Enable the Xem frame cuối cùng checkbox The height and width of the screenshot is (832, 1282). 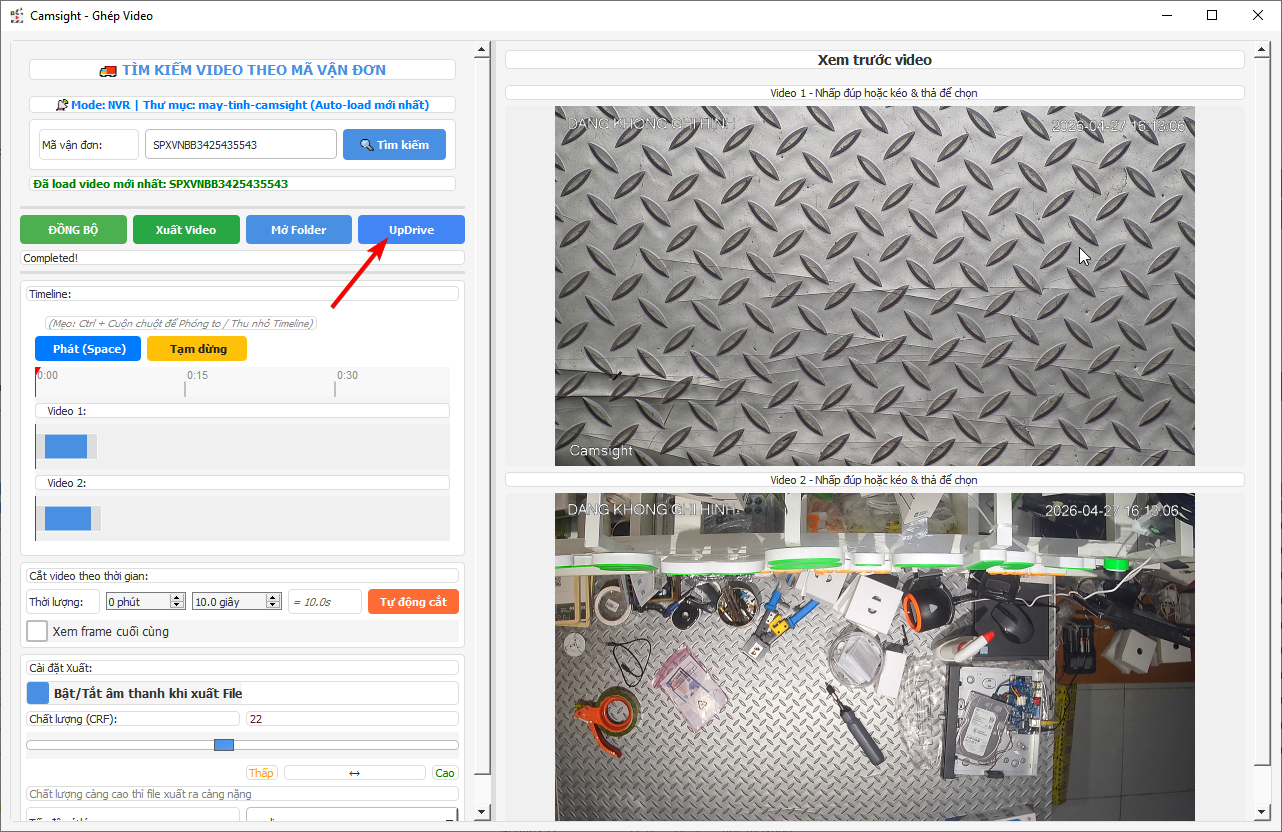pos(37,631)
